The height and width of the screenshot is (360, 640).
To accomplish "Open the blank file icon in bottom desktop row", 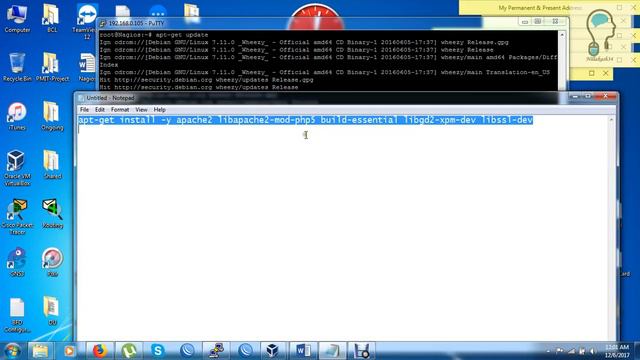I will point(17,315).
